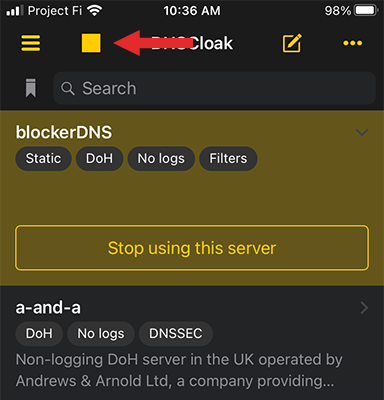Image resolution: width=384 pixels, height=400 pixels.
Task: Select the DNSSEC tag
Action: (x=176, y=333)
